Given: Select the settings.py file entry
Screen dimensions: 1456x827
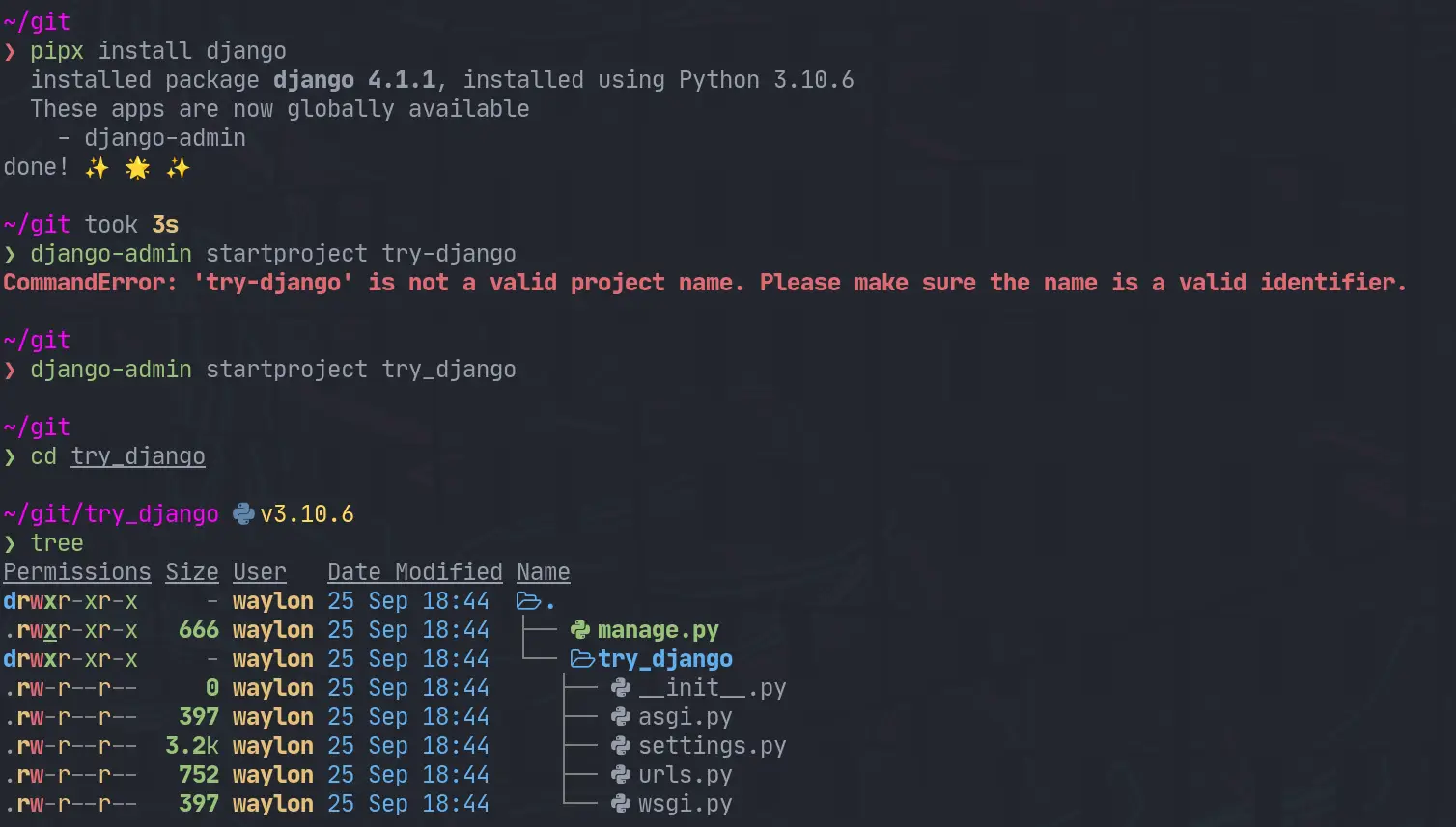Looking at the screenshot, I should (713, 746).
